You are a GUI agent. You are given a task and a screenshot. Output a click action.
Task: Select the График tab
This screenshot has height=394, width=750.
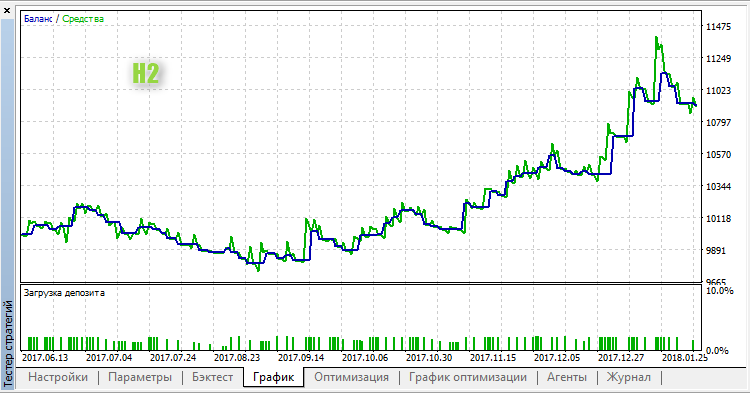273,377
